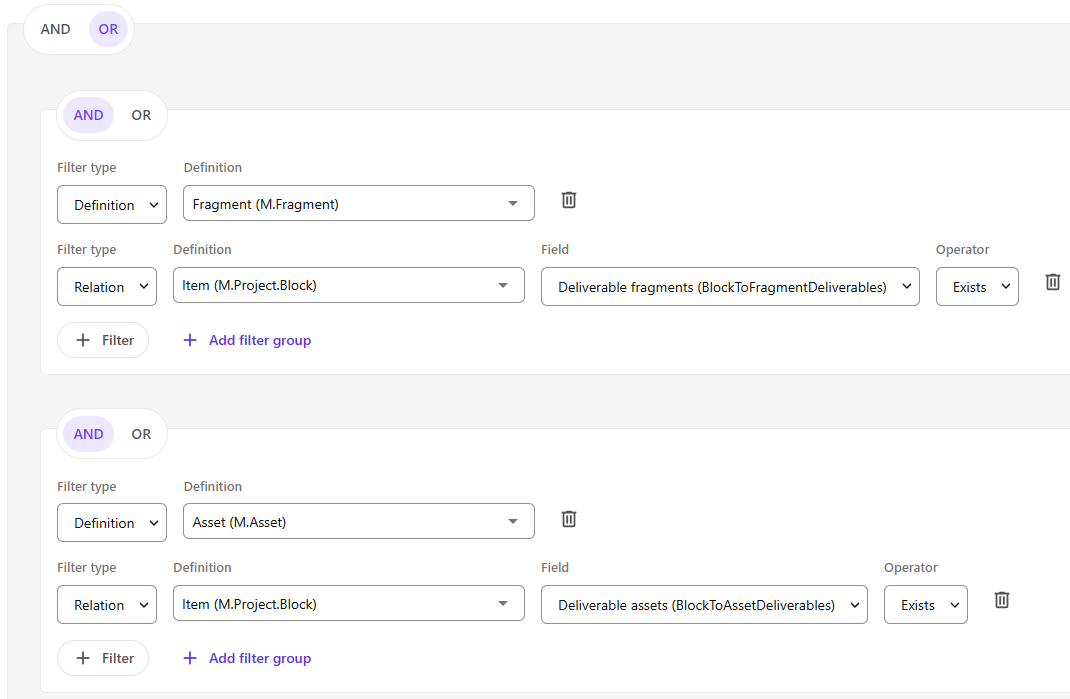Add filter group inside Fragment group
This screenshot has height=699, width=1070.
[x=247, y=340]
